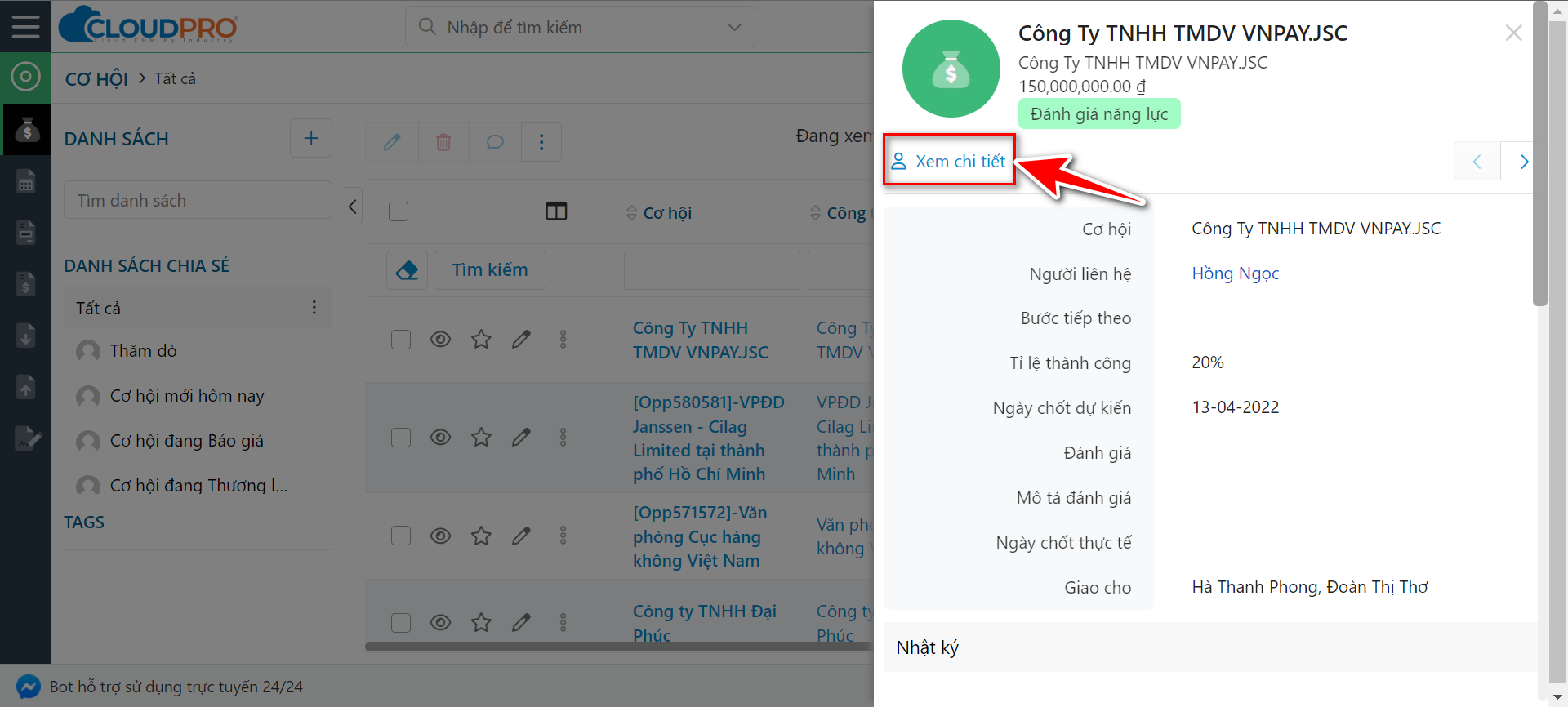The width and height of the screenshot is (1568, 707).
Task: Click the pencil edit toolbar button
Action: [x=392, y=142]
